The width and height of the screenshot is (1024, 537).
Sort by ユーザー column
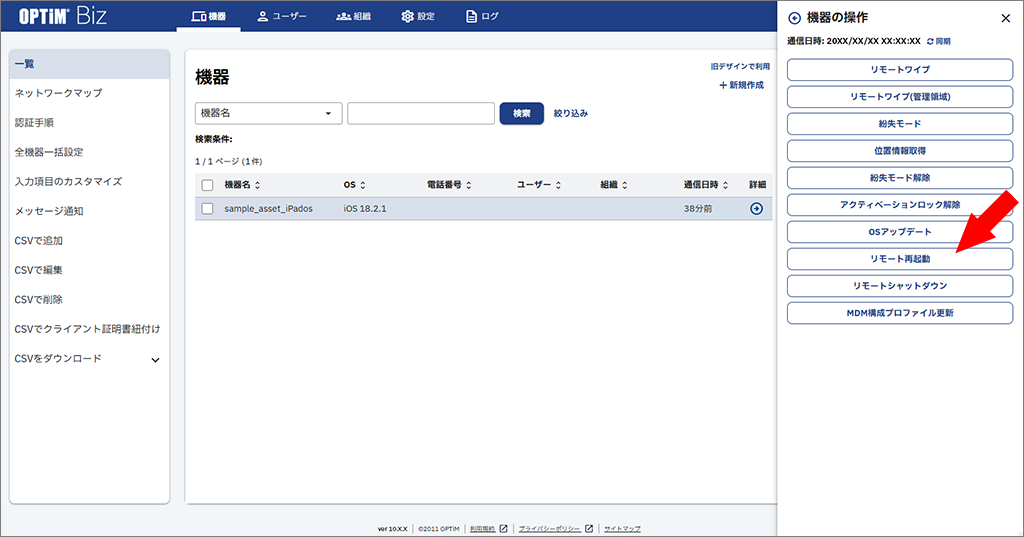click(x=539, y=185)
